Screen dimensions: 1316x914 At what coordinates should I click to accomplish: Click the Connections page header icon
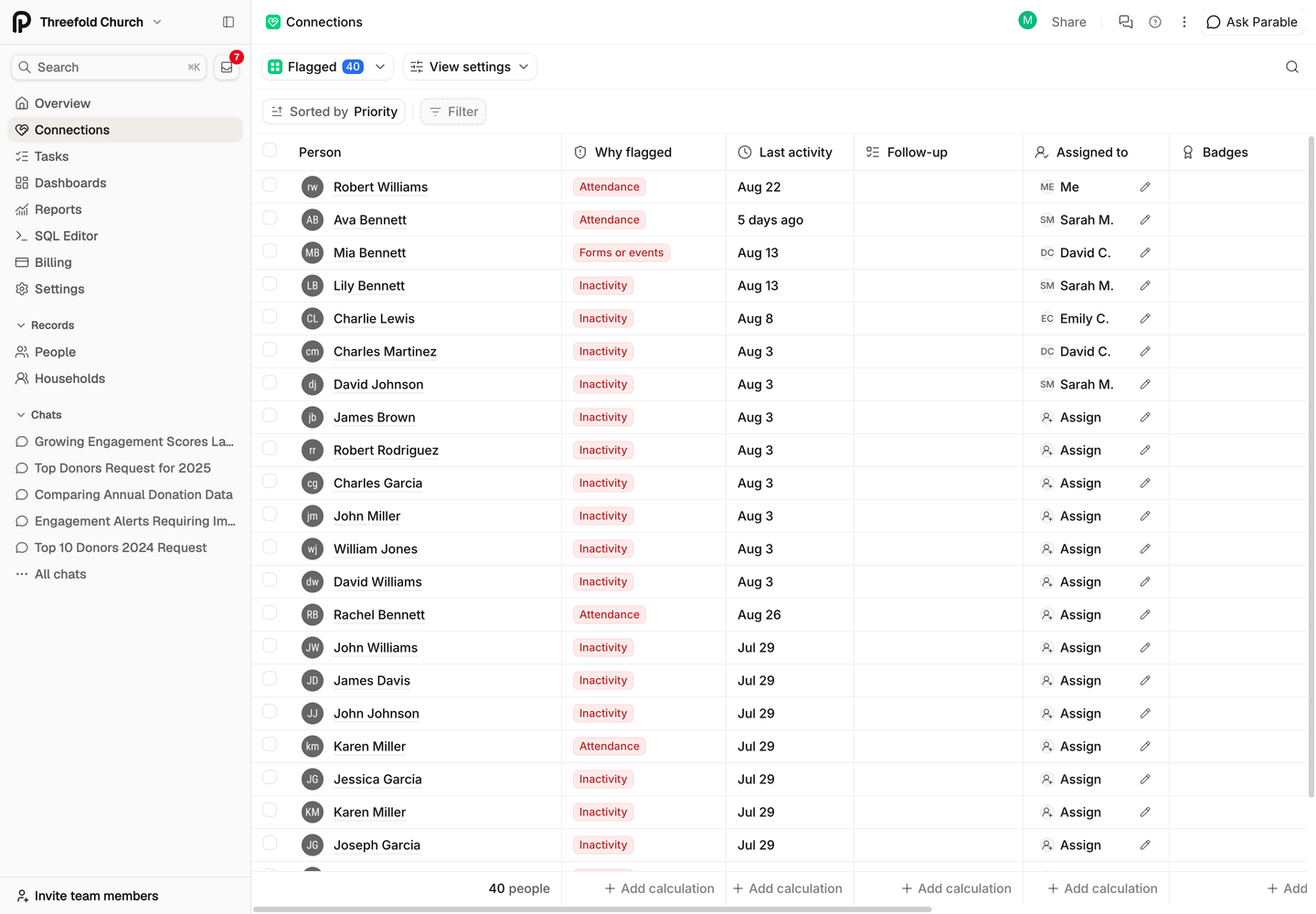(273, 22)
